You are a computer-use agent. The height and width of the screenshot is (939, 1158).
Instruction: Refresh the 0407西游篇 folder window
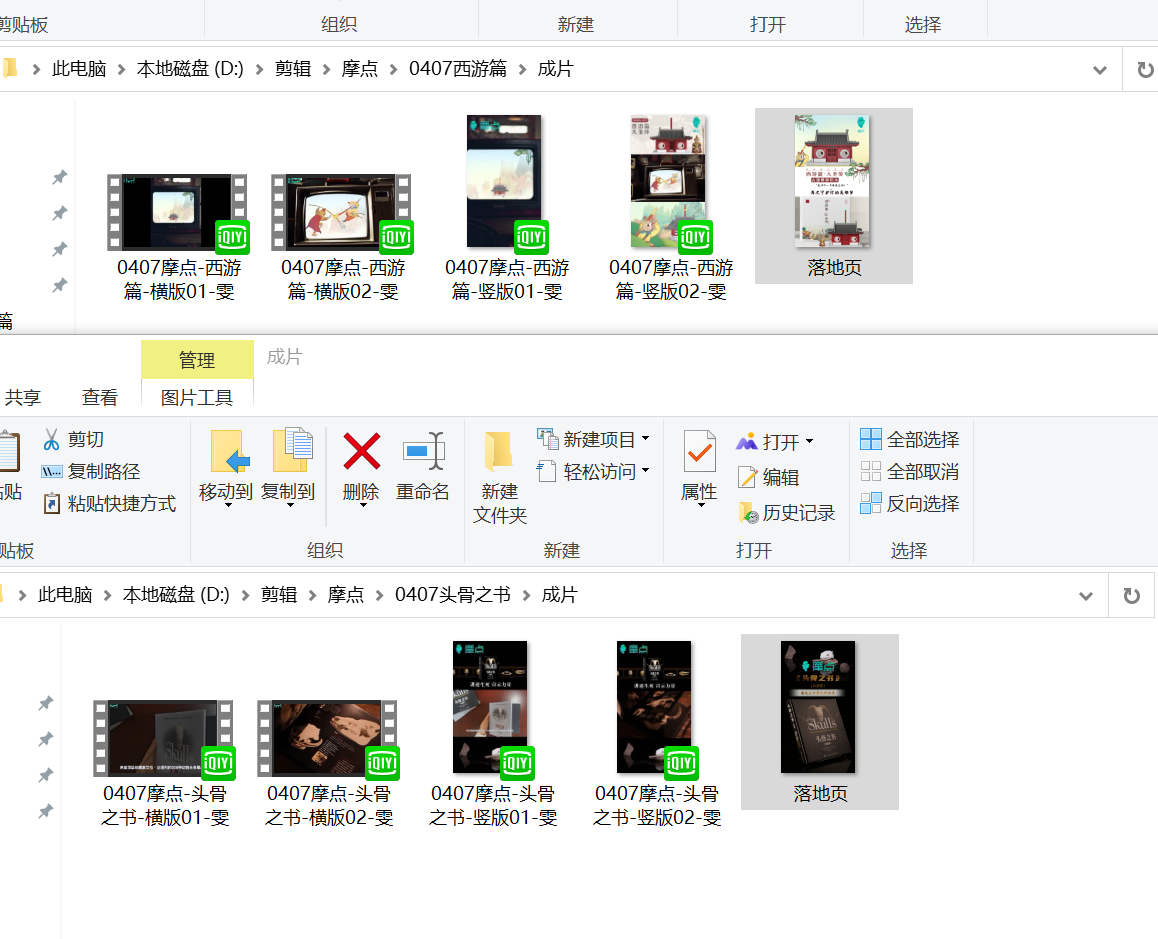point(1145,69)
